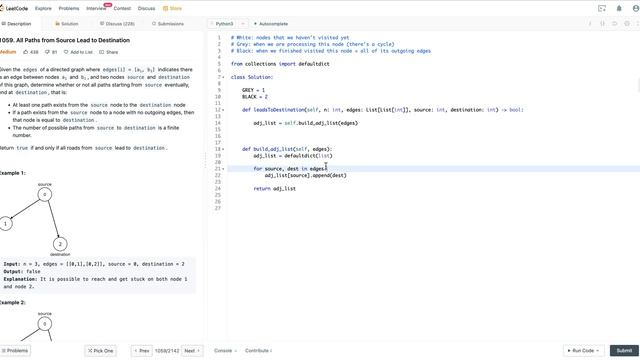The image size is (640, 360).
Task: Switch to the Submissions tab
Action: click(x=168, y=24)
